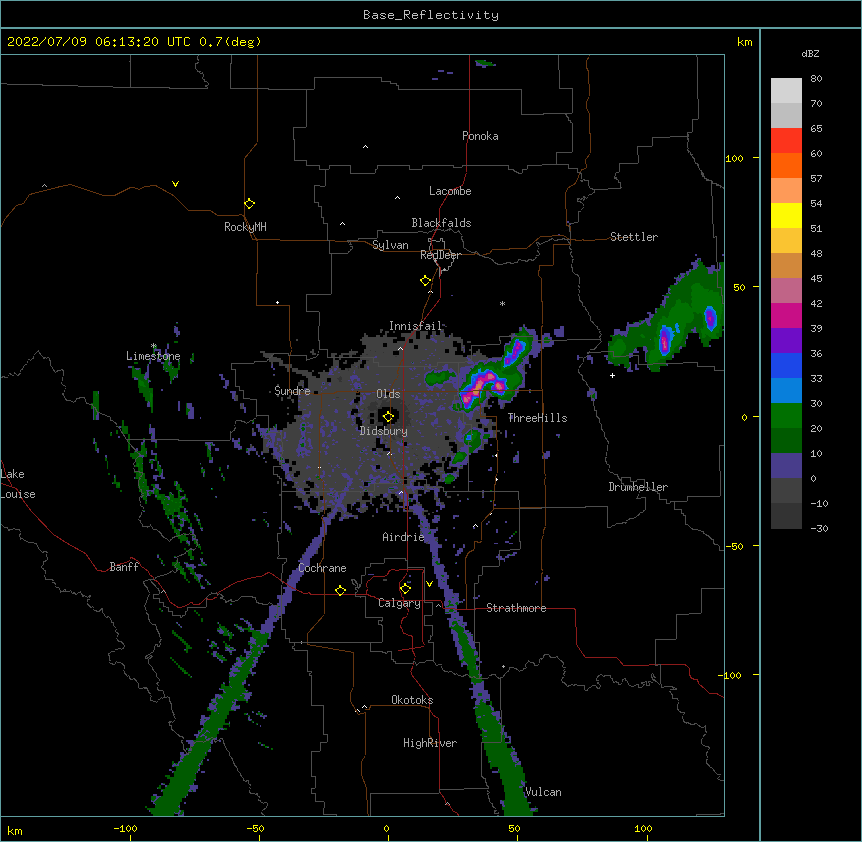
Task: Select the yellow 51-54 dBZ legend swatch
Action: point(786,215)
